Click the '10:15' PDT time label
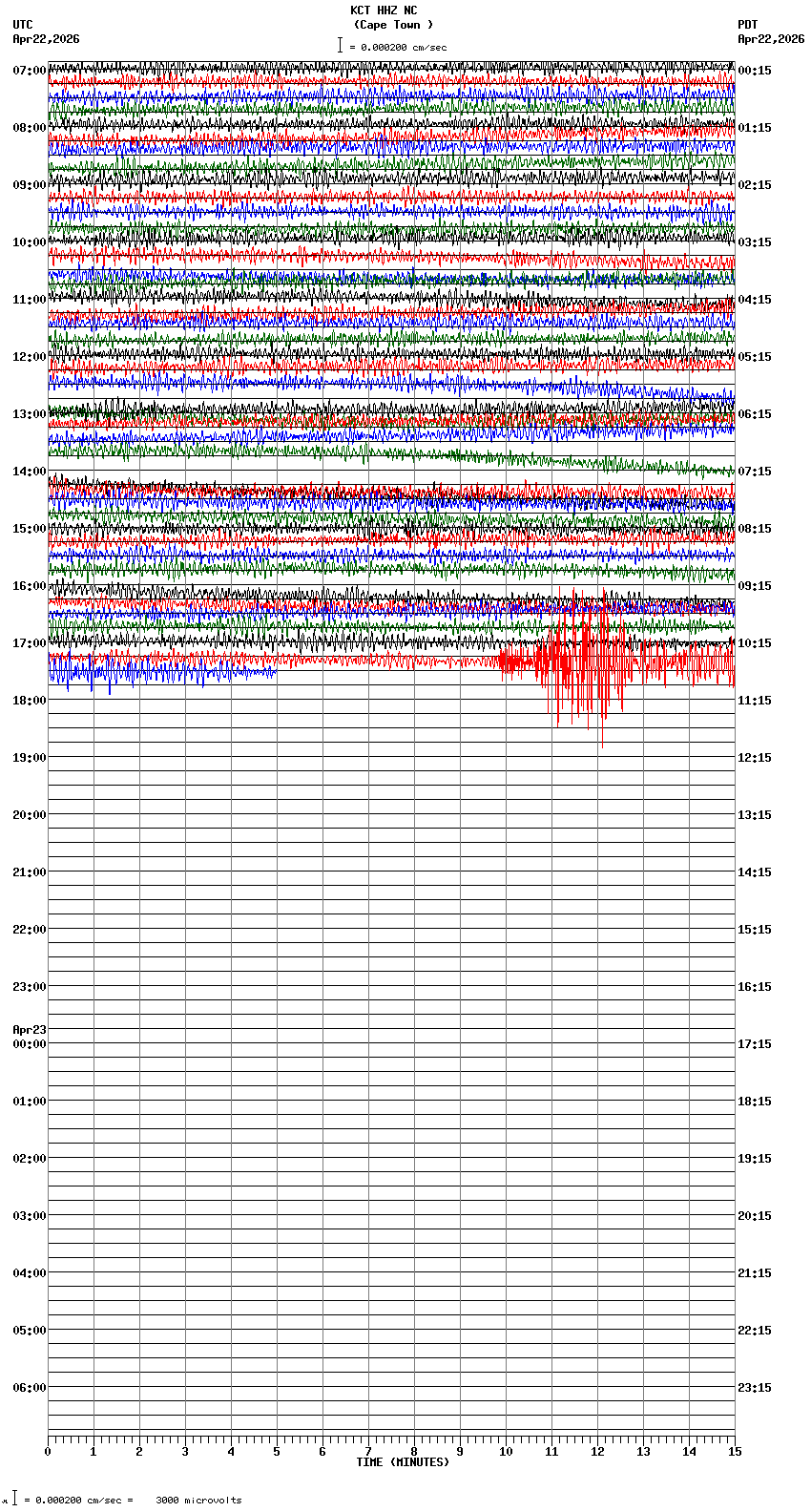This screenshot has height=1512, width=811. 755,643
